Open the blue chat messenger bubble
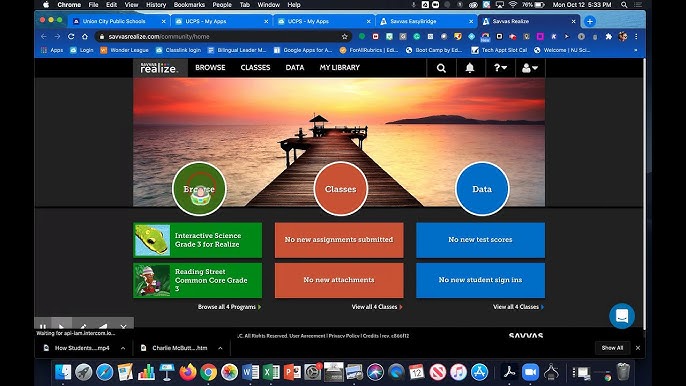 point(622,316)
